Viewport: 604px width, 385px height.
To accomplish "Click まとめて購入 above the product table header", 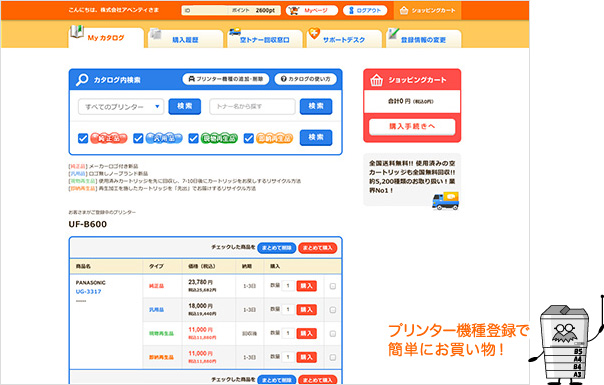I will click(317, 248).
